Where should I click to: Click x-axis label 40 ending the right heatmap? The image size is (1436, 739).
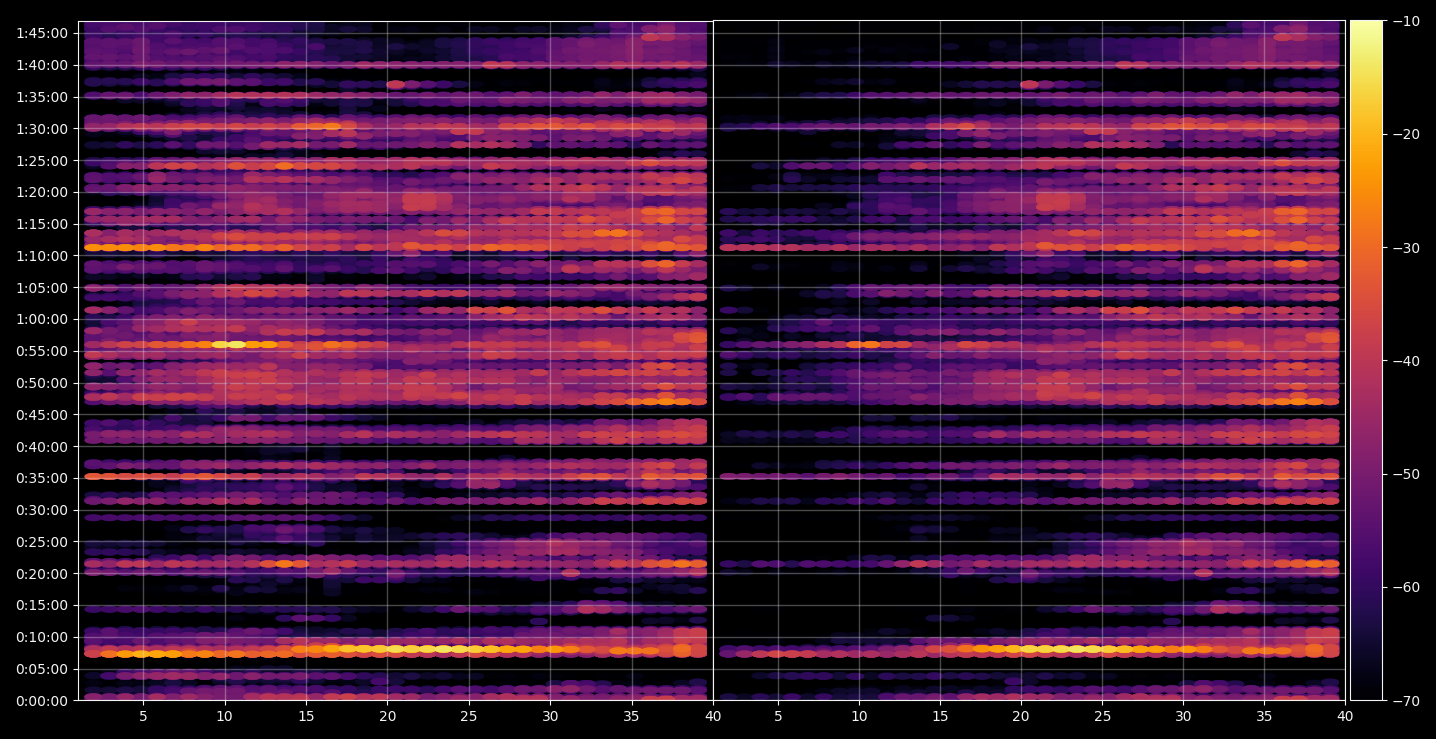click(1346, 717)
